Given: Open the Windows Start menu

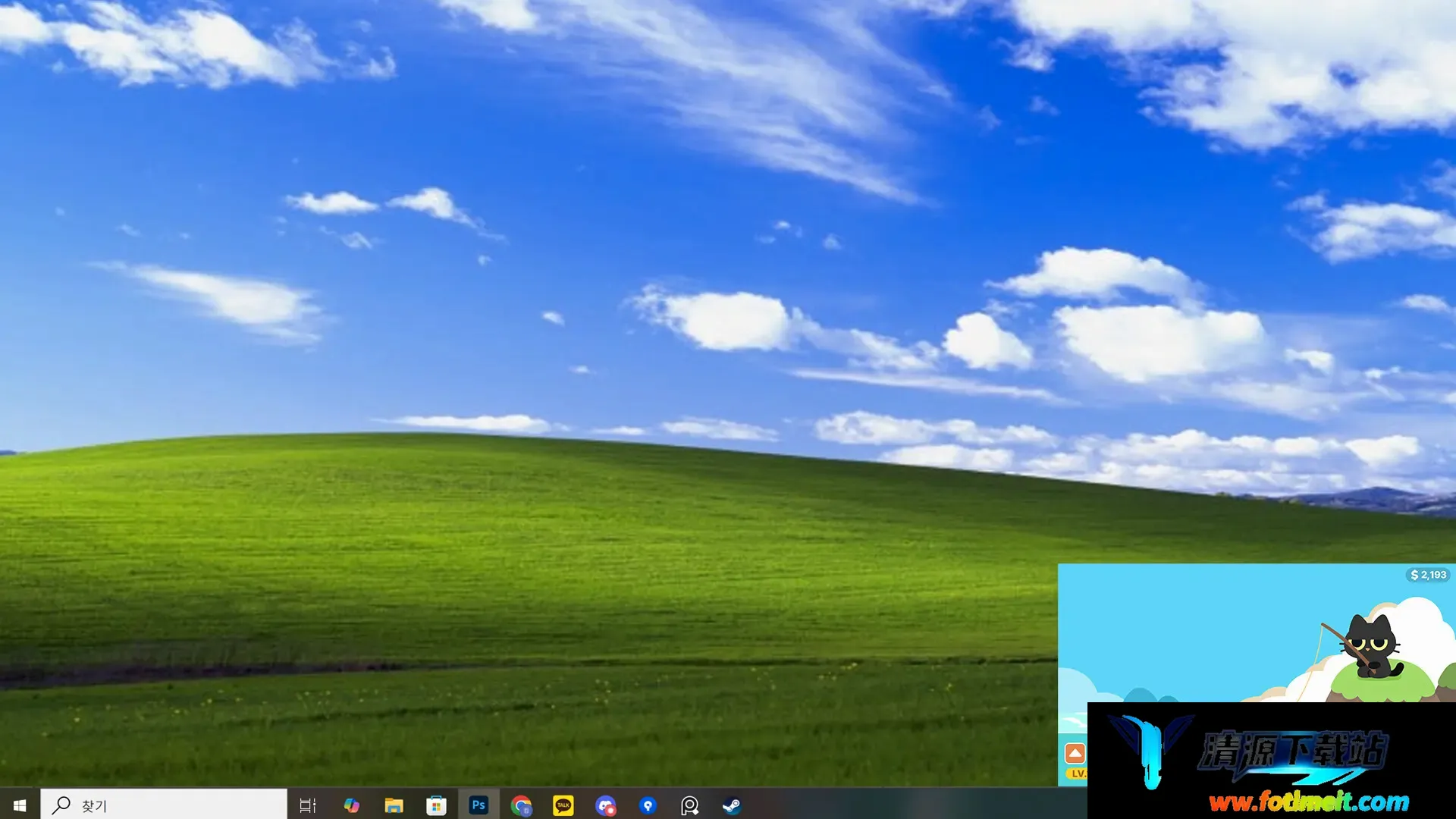Looking at the screenshot, I should point(20,805).
